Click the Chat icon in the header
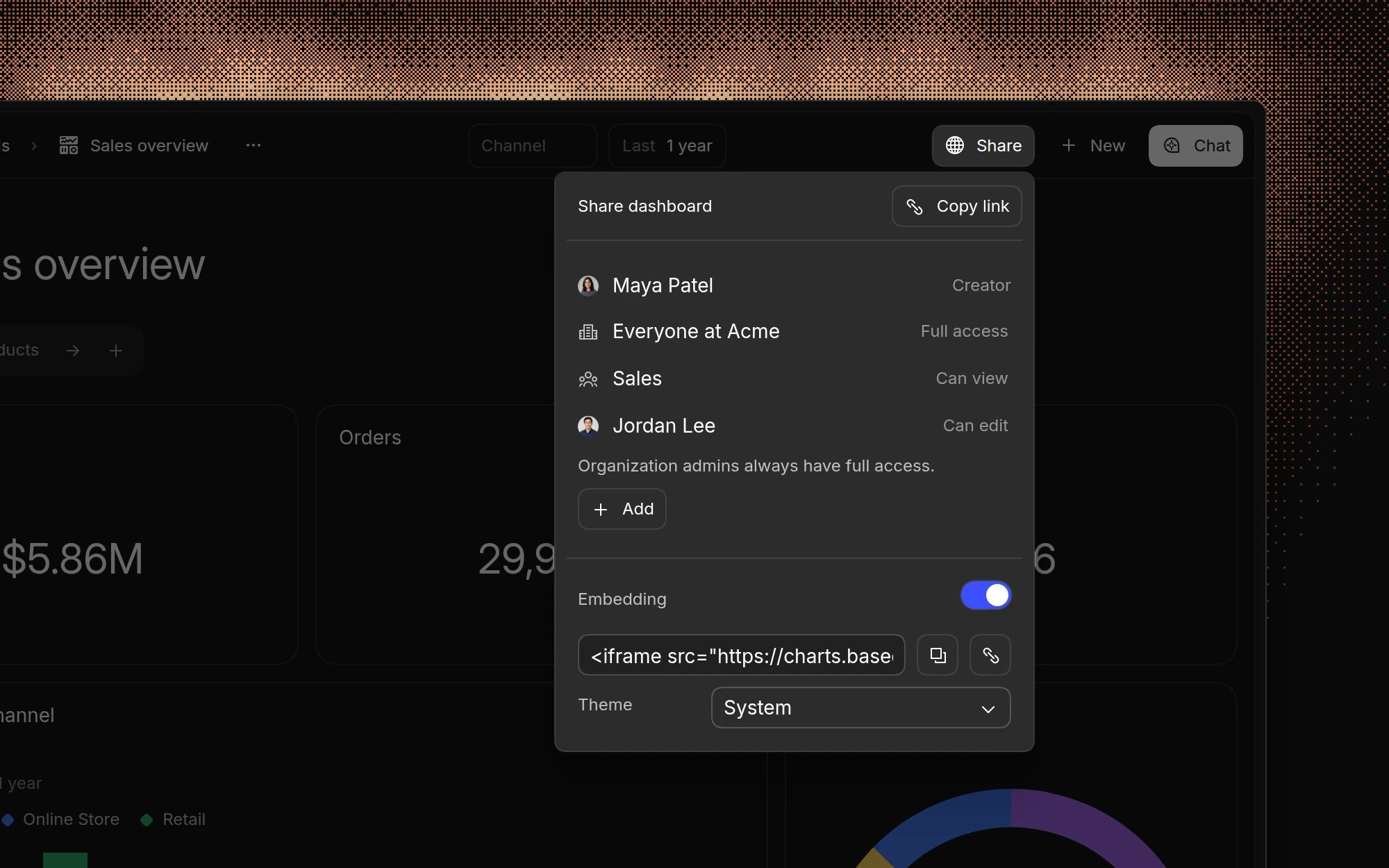Viewport: 1389px width, 868px height. coord(1172,145)
